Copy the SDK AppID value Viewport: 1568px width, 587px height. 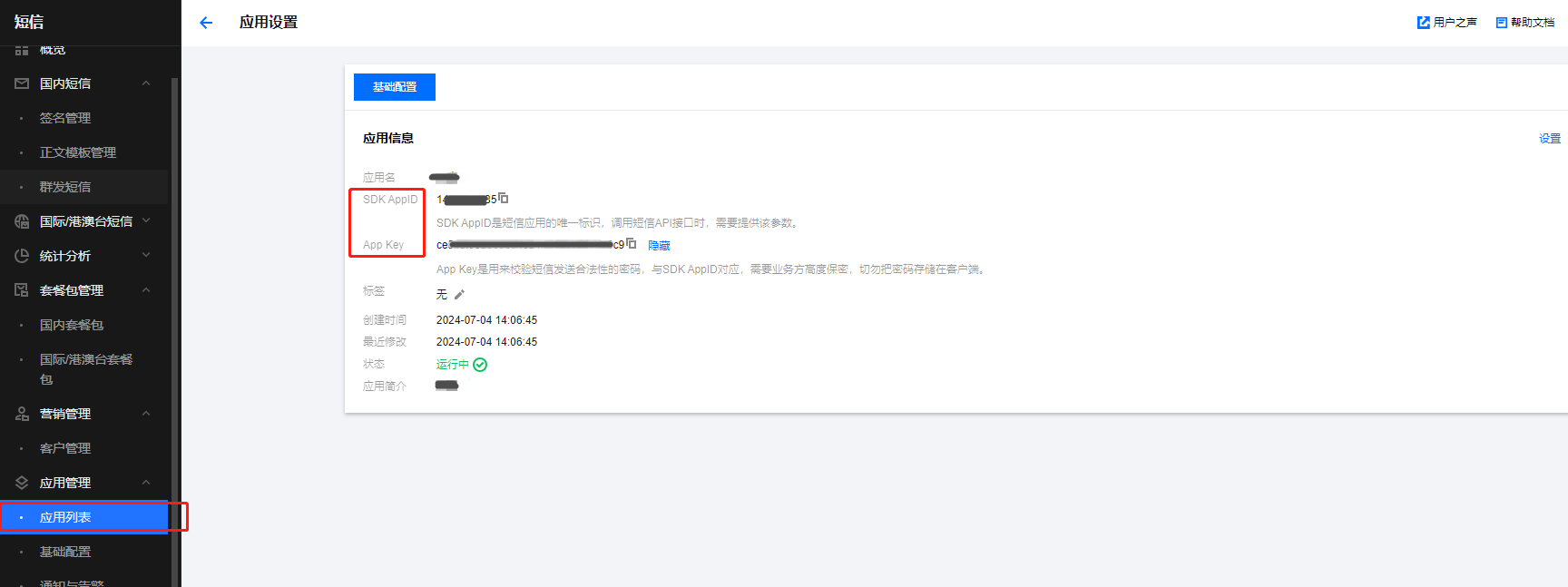coord(504,198)
